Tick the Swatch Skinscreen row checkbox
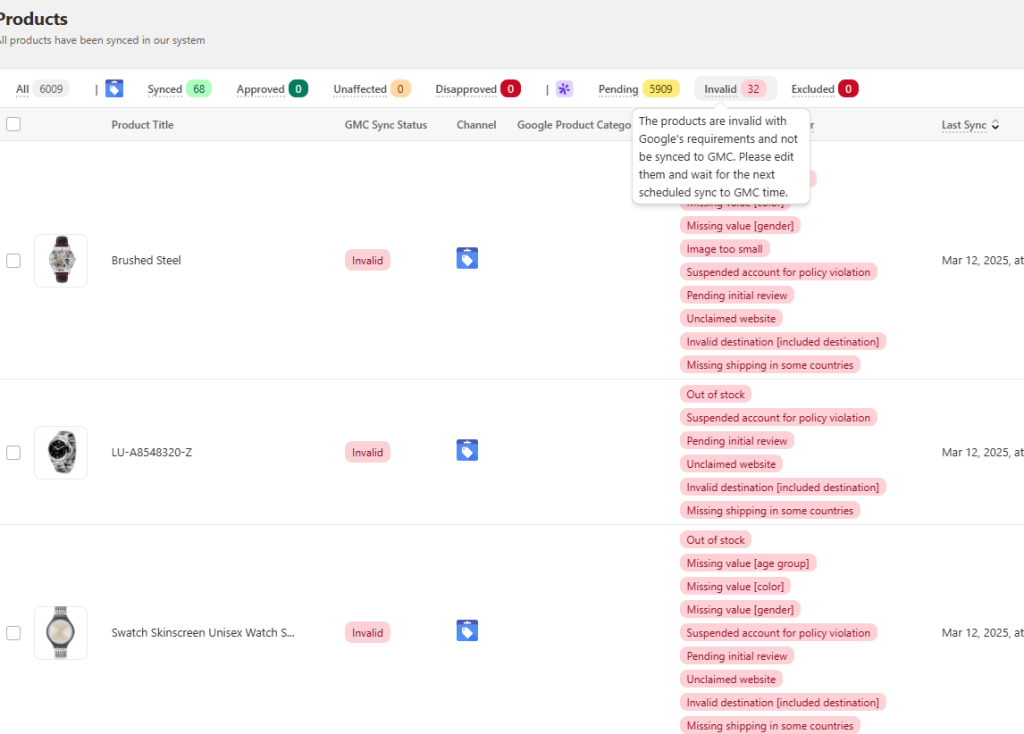 click(13, 633)
